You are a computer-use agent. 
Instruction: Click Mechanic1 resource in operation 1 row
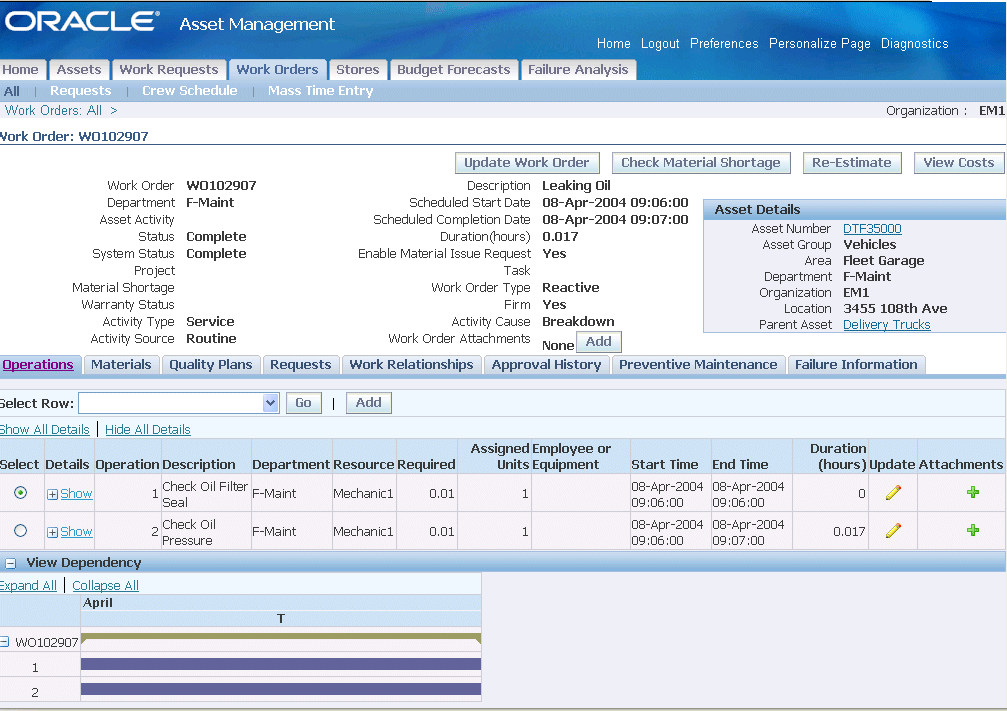pos(363,494)
